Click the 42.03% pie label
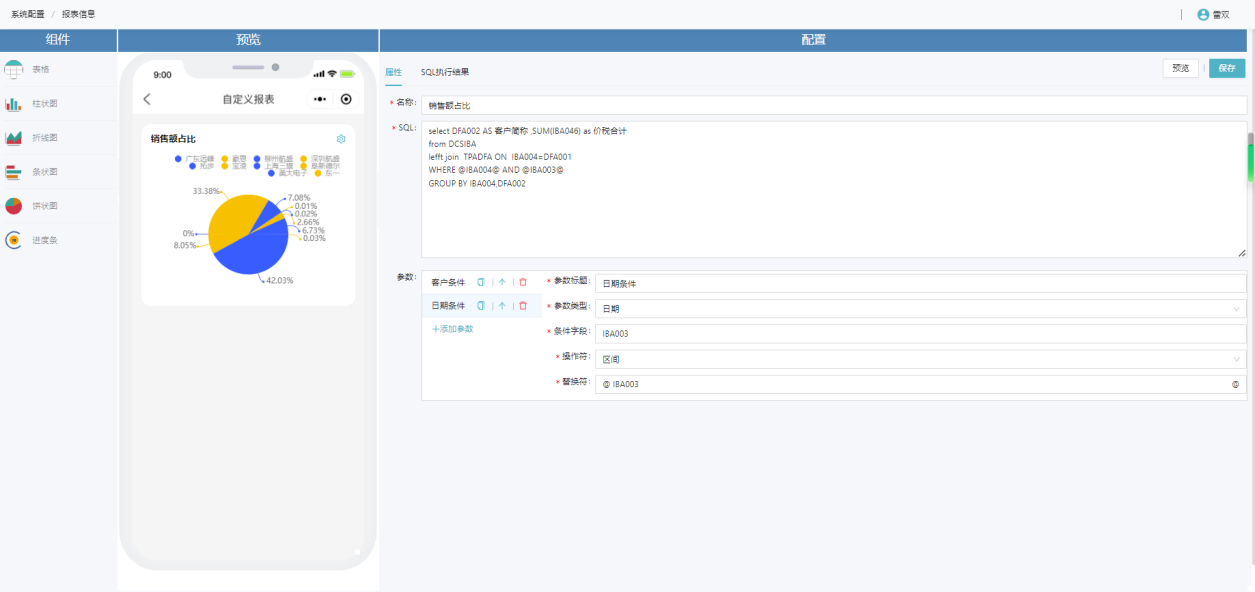The height and width of the screenshot is (592, 1255). point(279,281)
